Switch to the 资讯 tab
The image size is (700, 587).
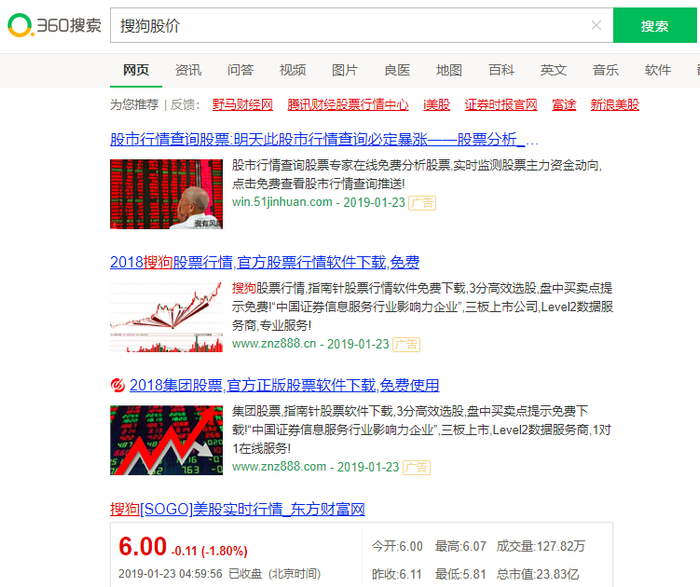tap(188, 70)
